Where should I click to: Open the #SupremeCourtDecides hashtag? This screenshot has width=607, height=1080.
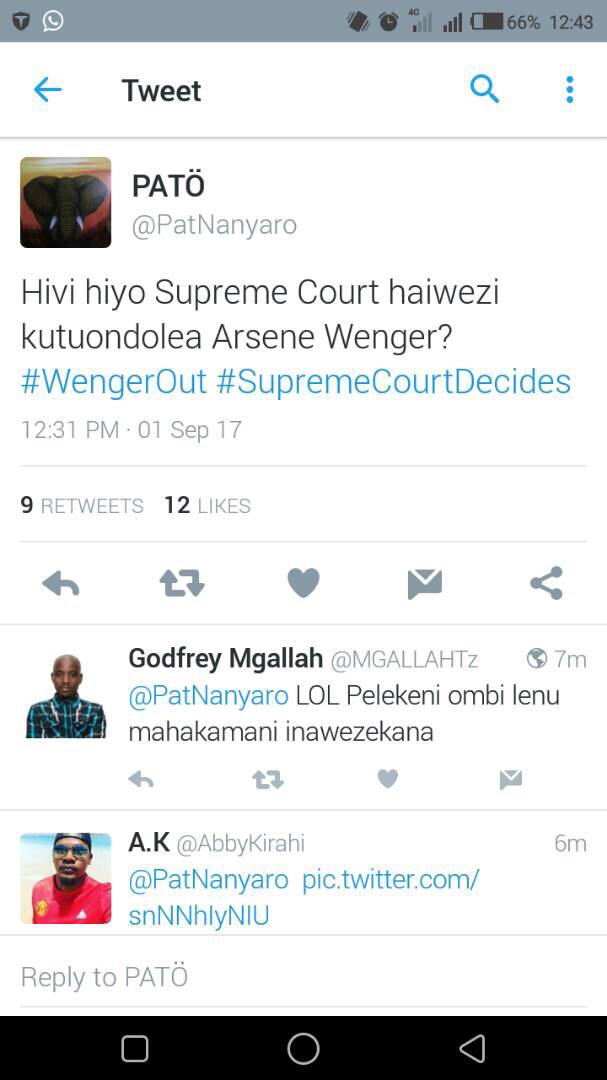coord(393,381)
